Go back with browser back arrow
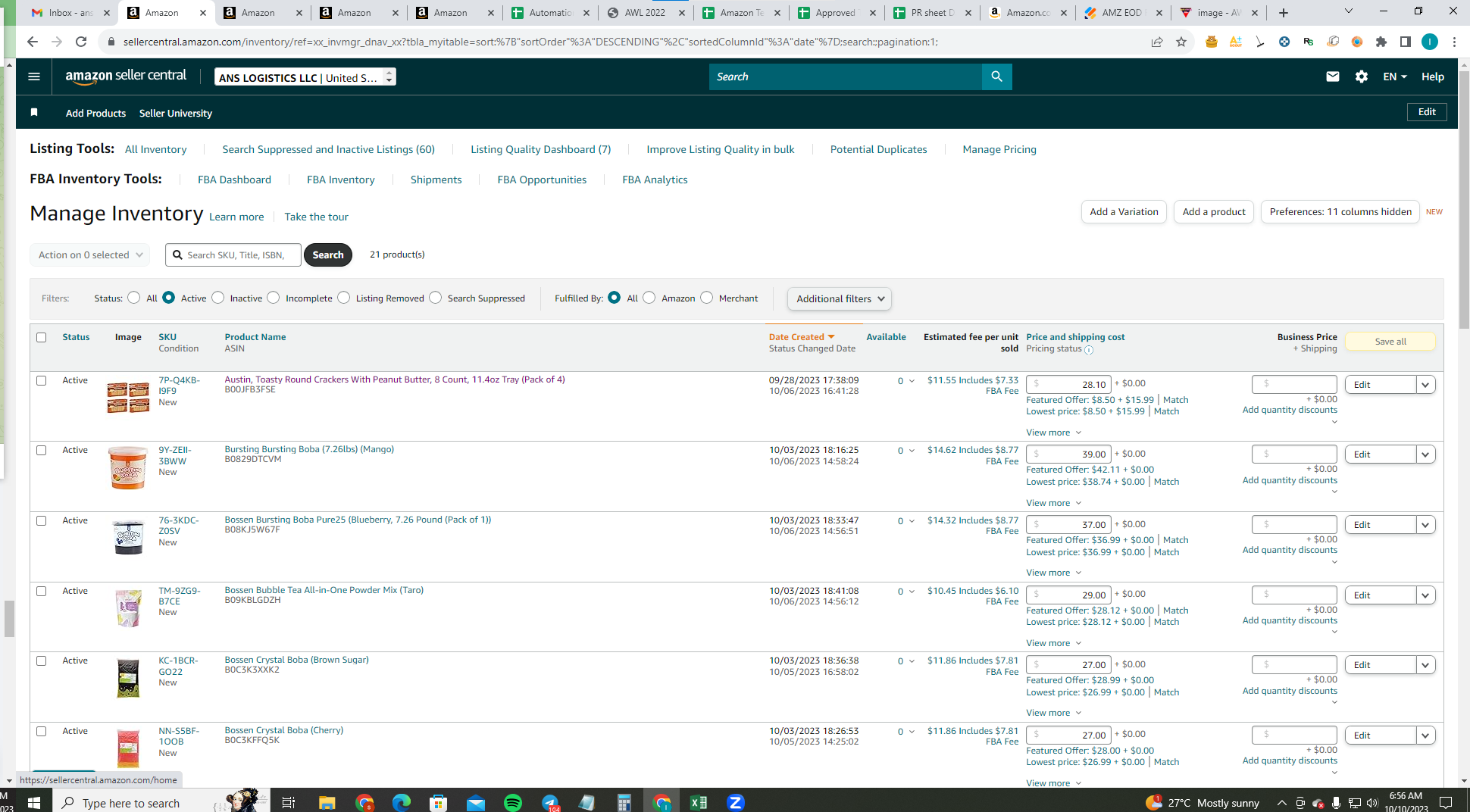The height and width of the screenshot is (812, 1470). pos(32,42)
